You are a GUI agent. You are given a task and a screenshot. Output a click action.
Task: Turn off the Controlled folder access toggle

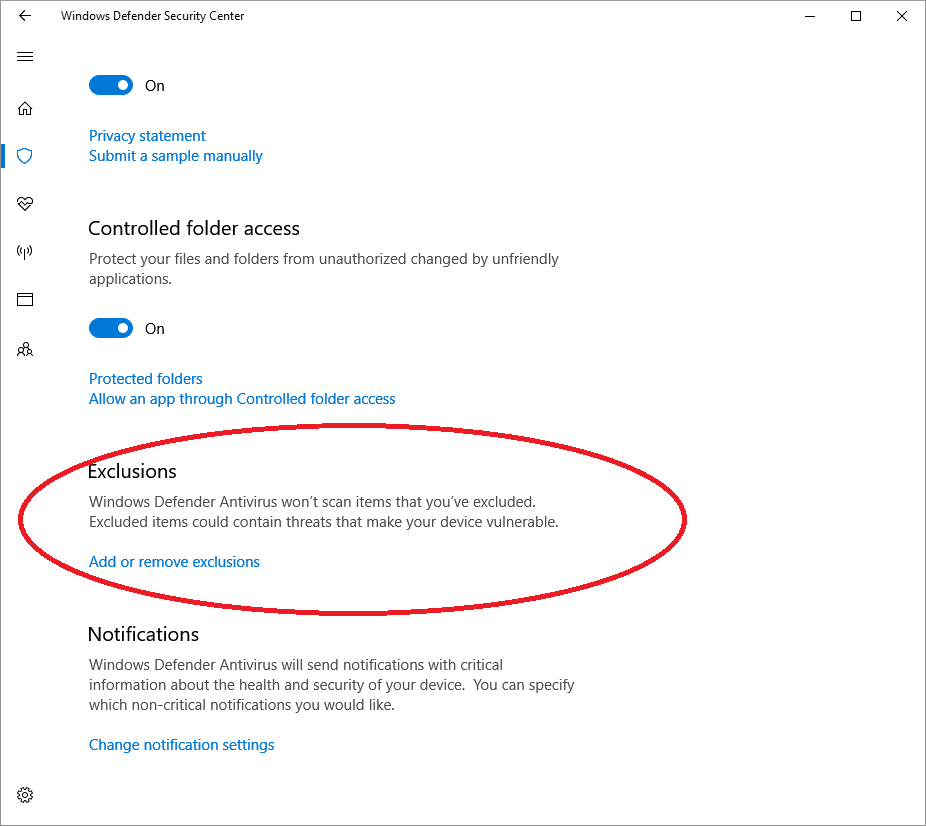point(111,328)
